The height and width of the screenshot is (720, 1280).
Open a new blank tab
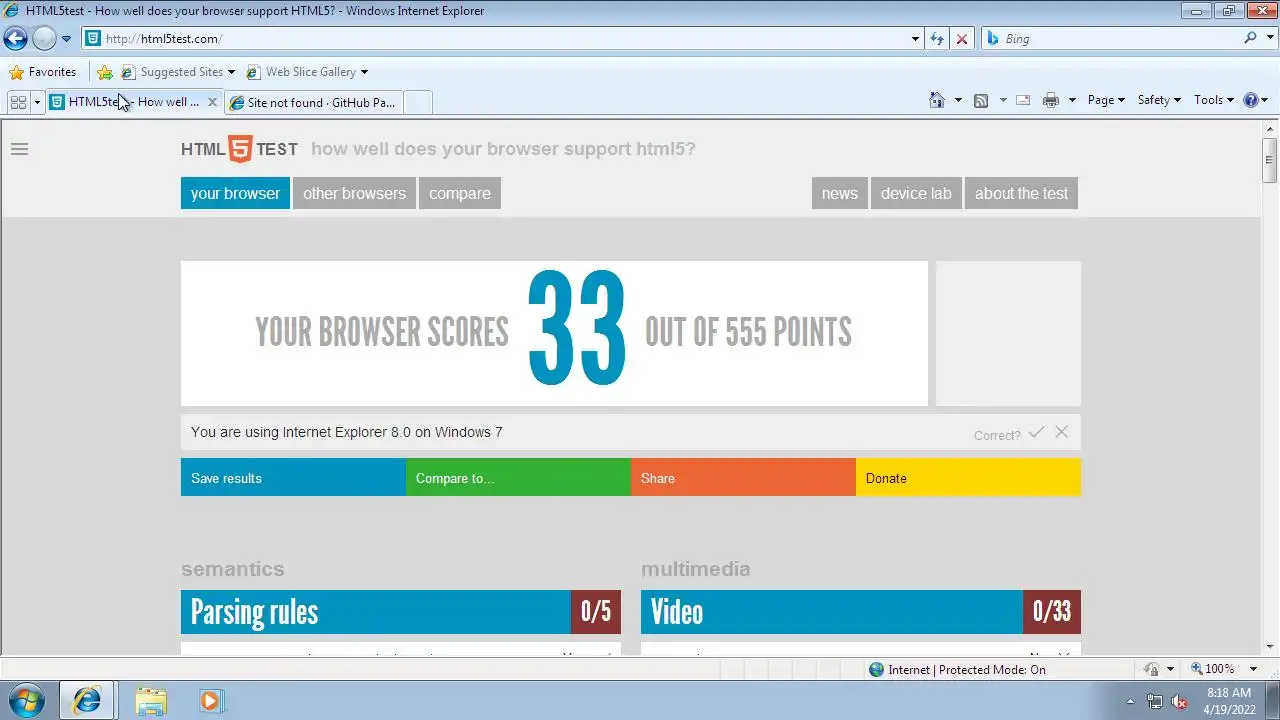point(418,102)
